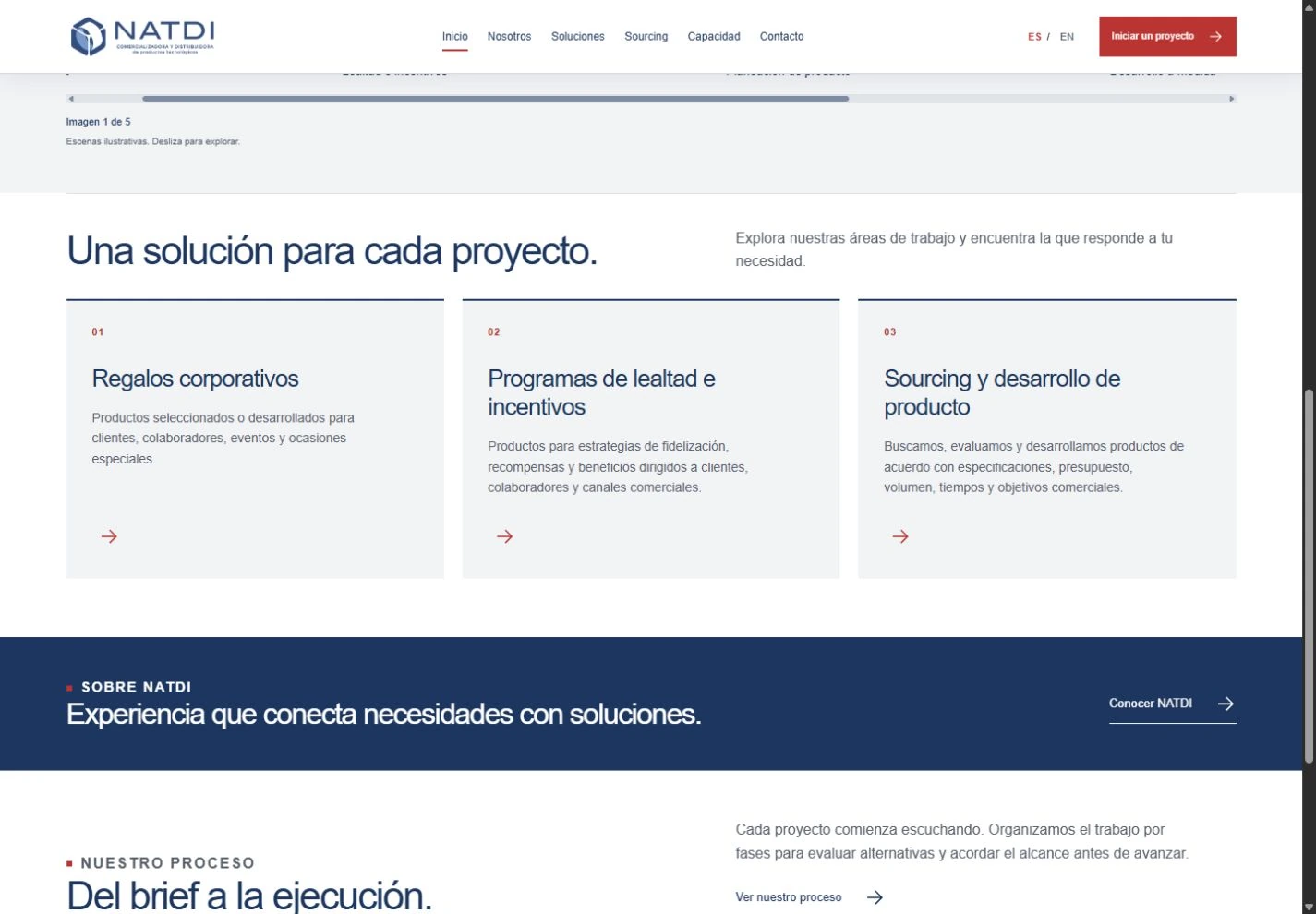The width and height of the screenshot is (1316, 914).
Task: Click the arrow beside Ver nuestro proceso
Action: pos(875,897)
